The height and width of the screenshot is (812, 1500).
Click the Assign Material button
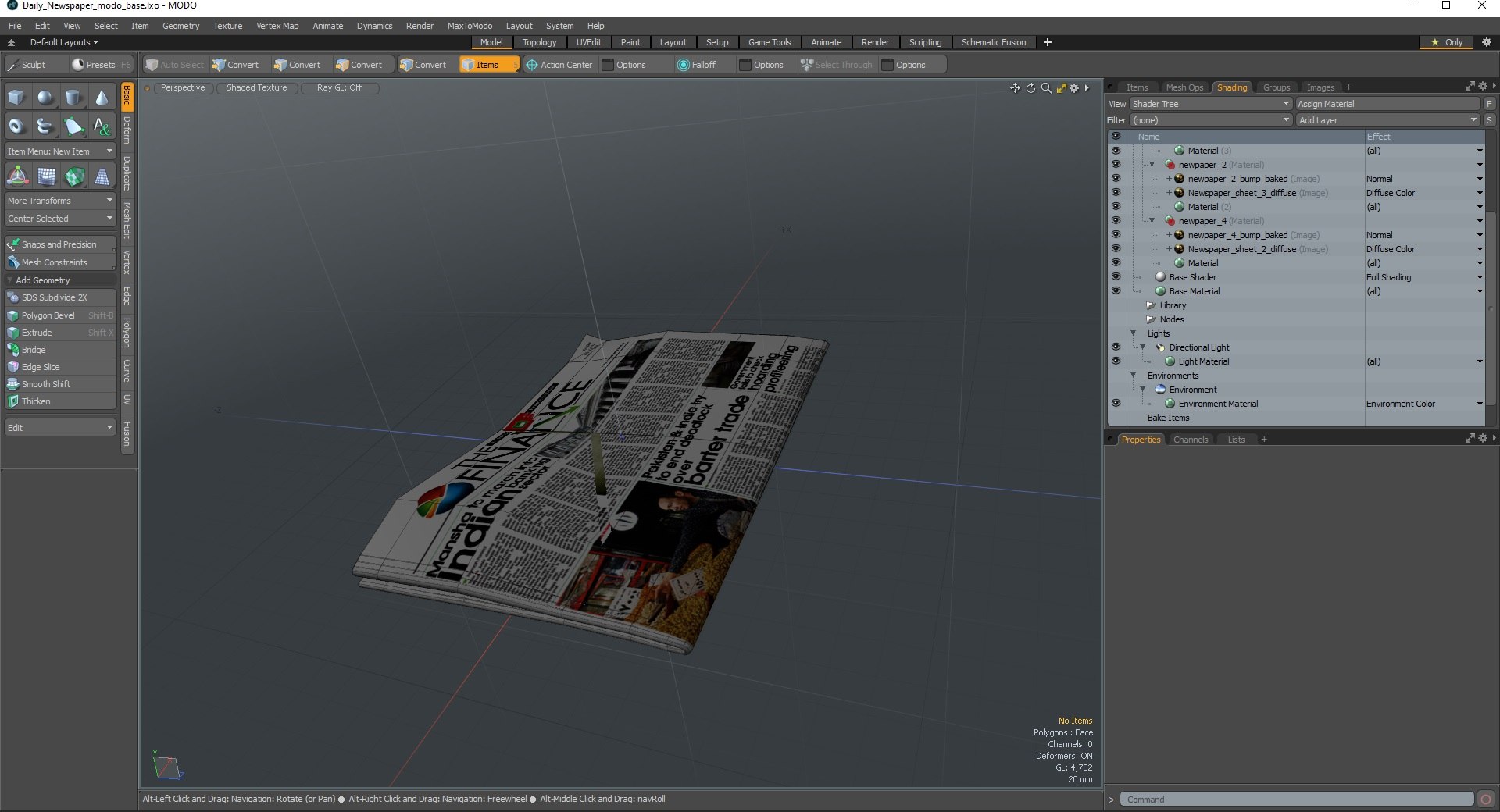pyautogui.click(x=1387, y=104)
